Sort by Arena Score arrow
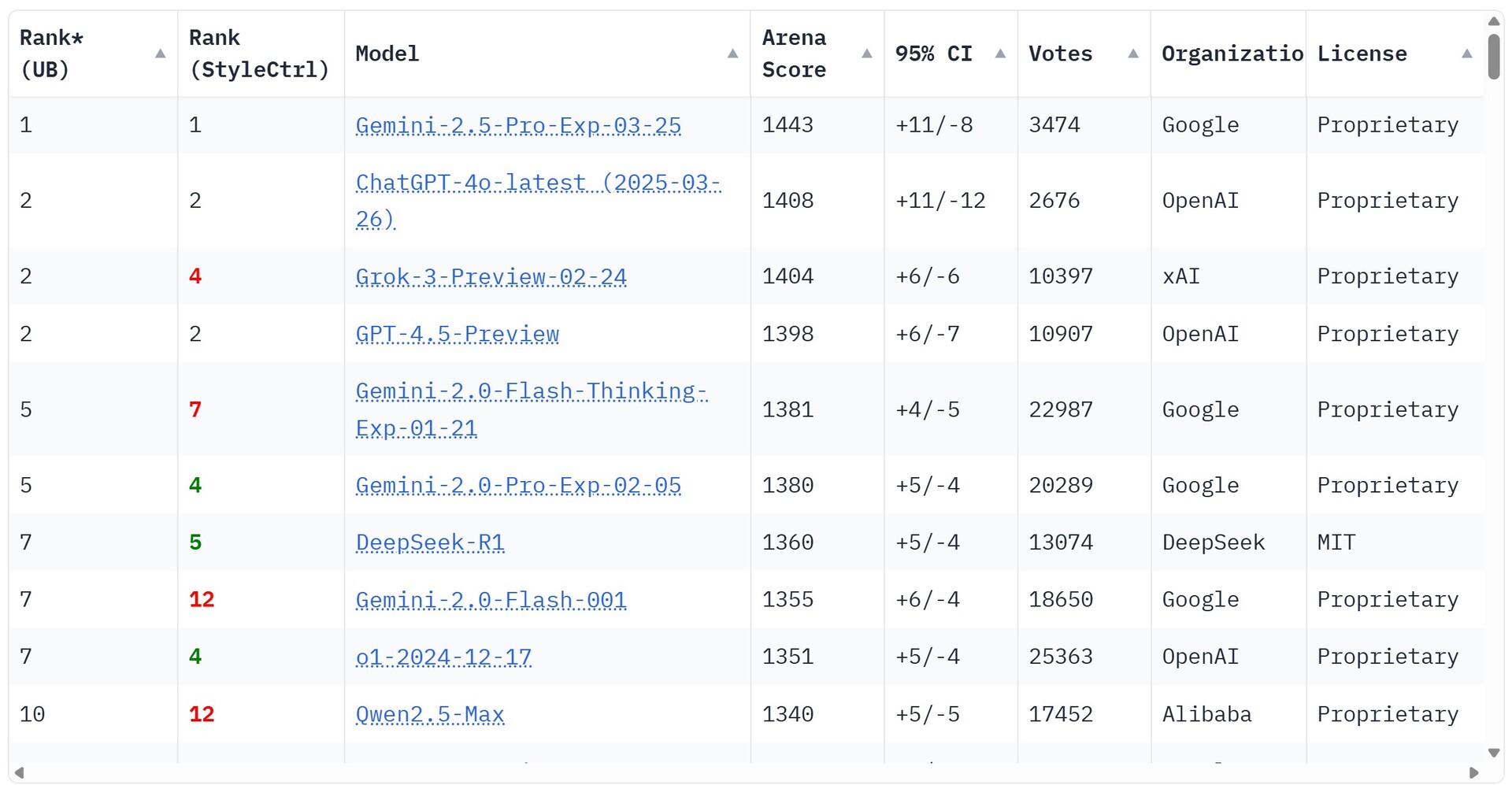This screenshot has height=785, width=1512. (x=866, y=54)
